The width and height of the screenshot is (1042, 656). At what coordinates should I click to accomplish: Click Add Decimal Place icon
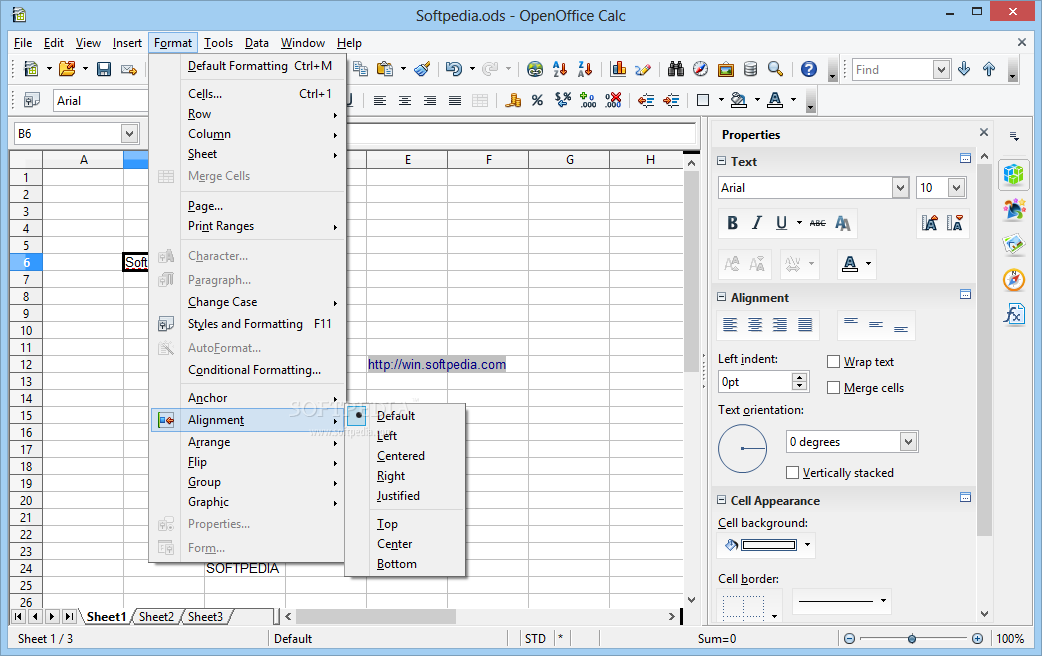tap(587, 100)
